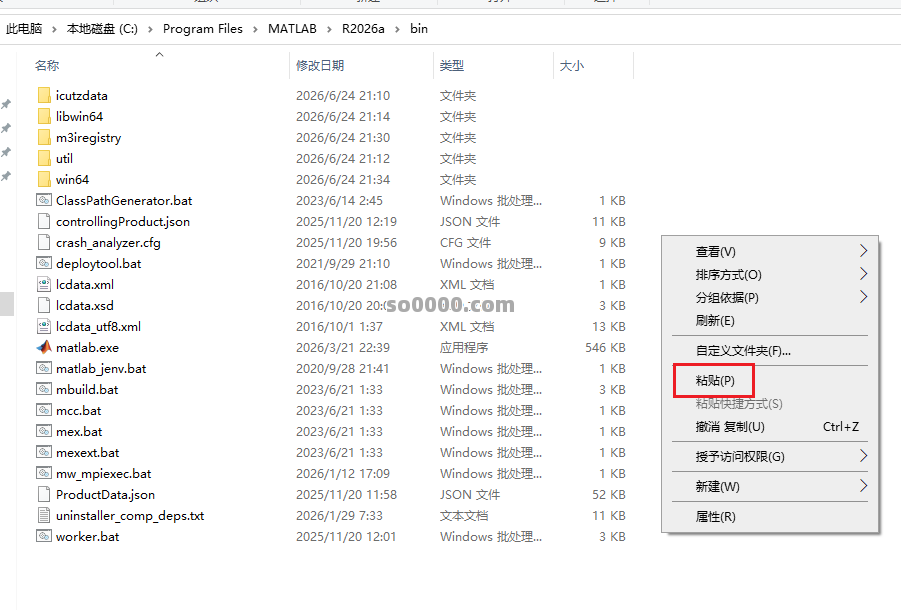Select the matlab.exe file name
The height and width of the screenshot is (610, 901).
(x=87, y=348)
